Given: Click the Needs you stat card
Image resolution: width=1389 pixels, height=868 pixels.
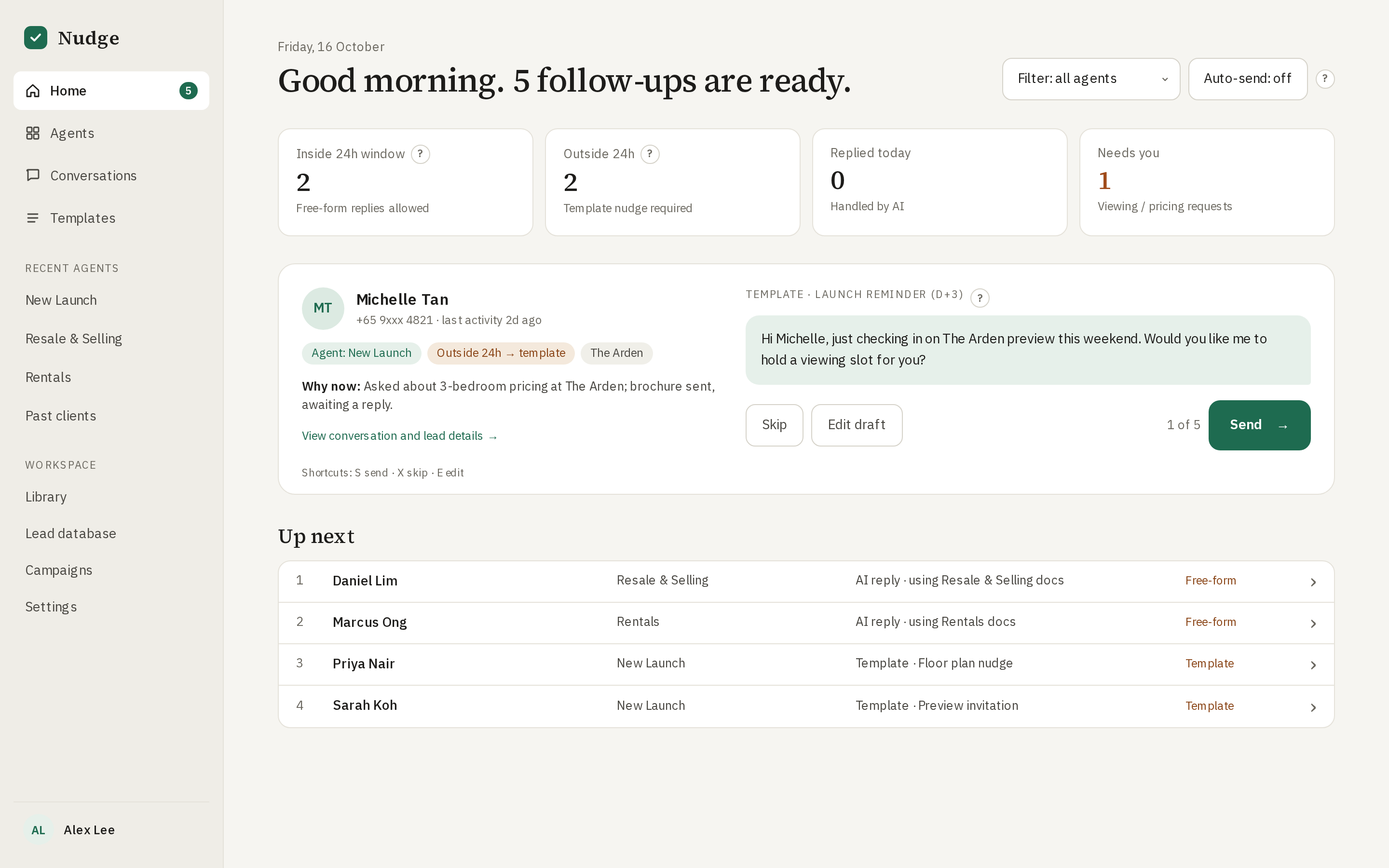Looking at the screenshot, I should pos(1207,182).
